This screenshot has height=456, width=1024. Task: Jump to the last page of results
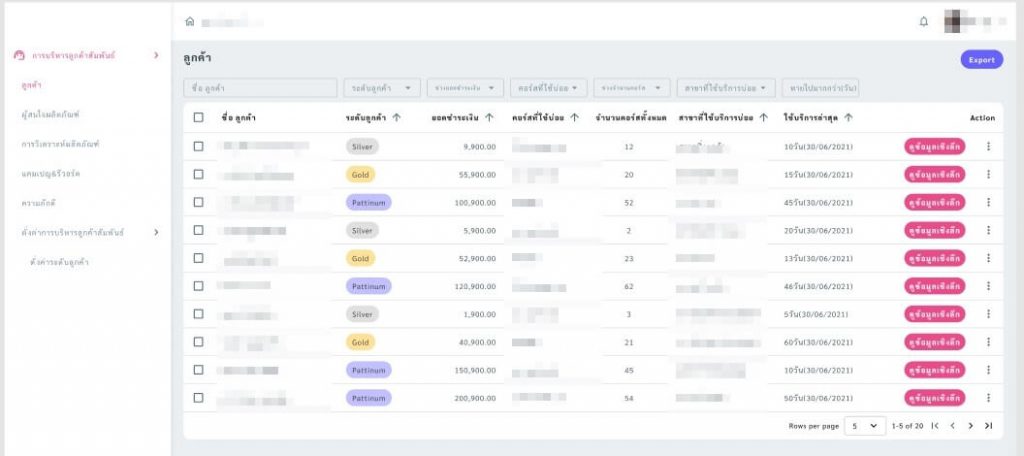click(x=988, y=426)
